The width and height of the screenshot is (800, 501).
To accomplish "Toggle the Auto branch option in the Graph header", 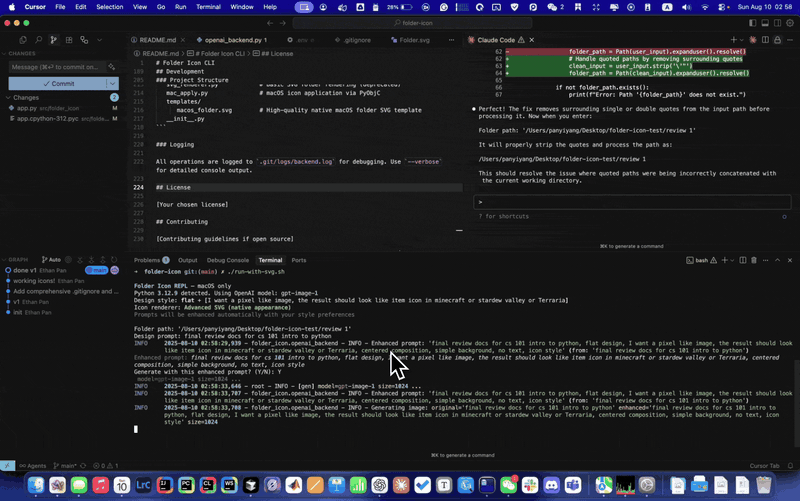I will pyautogui.click(x=51, y=260).
